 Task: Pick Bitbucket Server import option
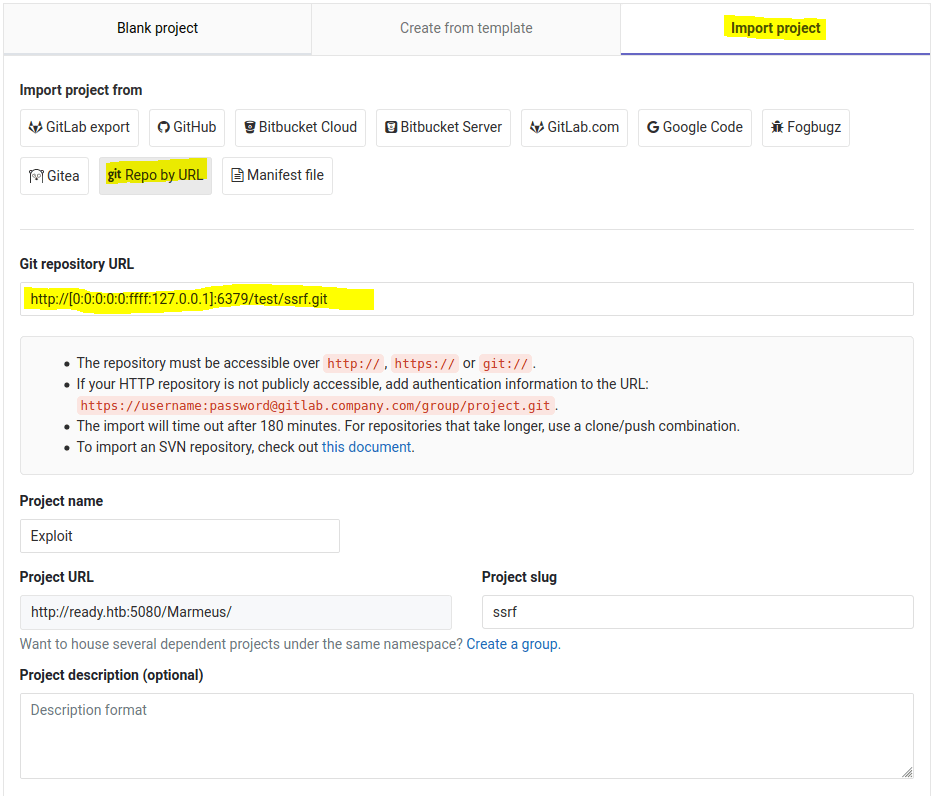point(443,128)
